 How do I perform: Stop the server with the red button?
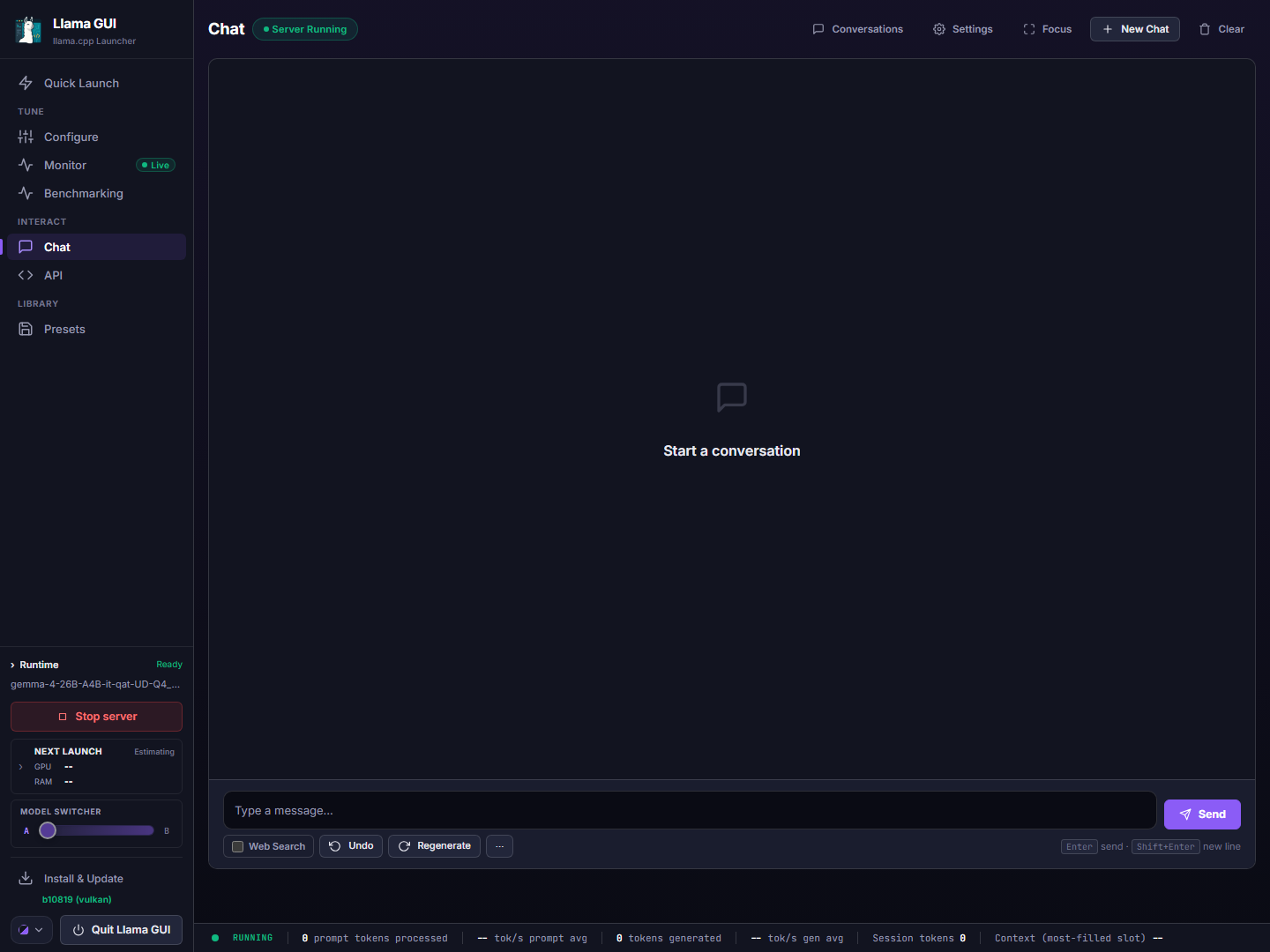(96, 717)
